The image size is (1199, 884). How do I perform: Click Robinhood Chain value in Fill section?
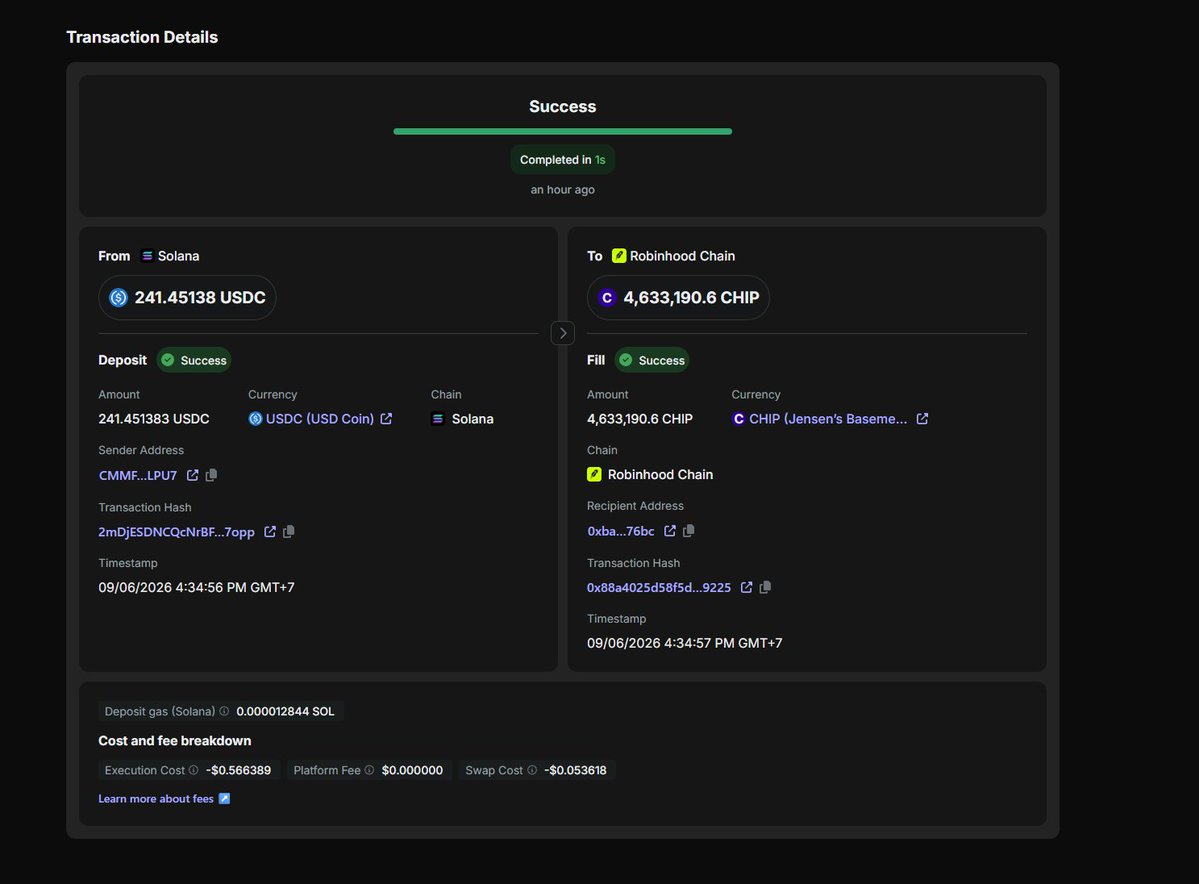click(x=650, y=474)
